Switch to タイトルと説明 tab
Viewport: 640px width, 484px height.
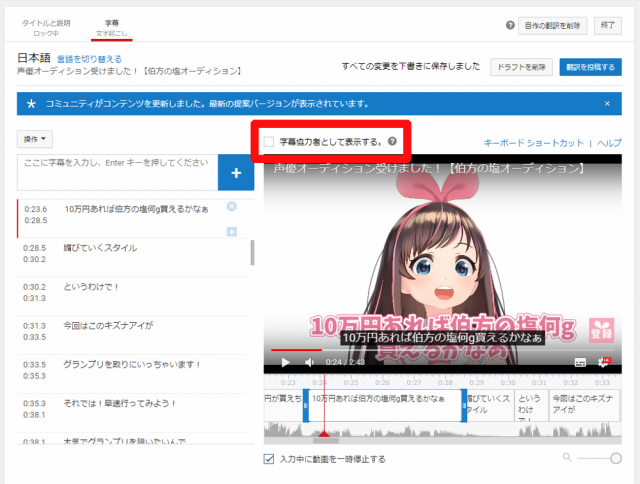46,28
